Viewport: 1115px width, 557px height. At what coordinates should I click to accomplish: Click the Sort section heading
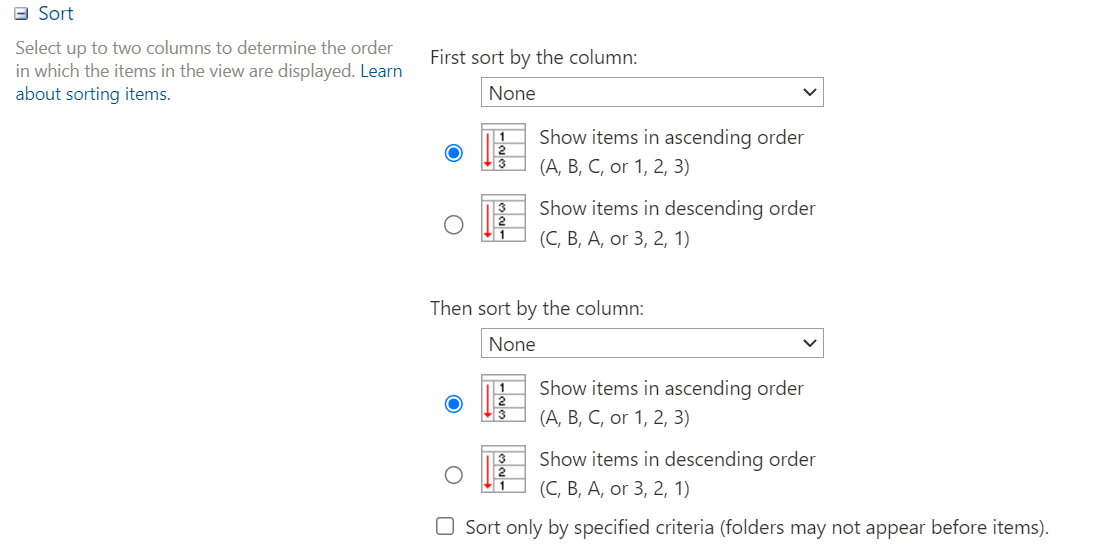[x=56, y=14]
